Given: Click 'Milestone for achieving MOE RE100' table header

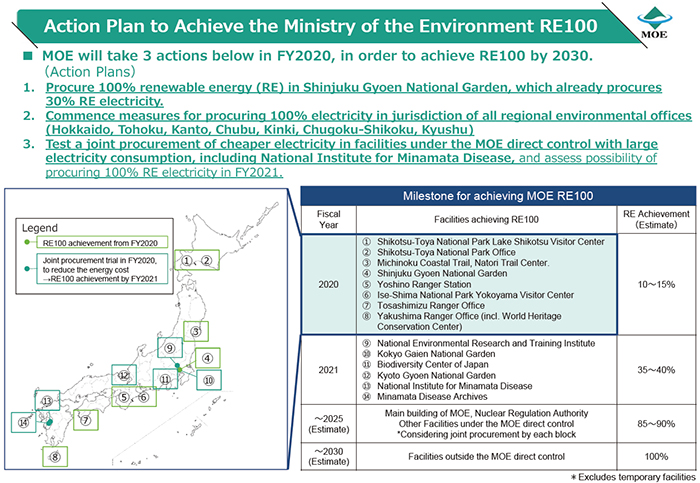Looking at the screenshot, I should tap(498, 196).
